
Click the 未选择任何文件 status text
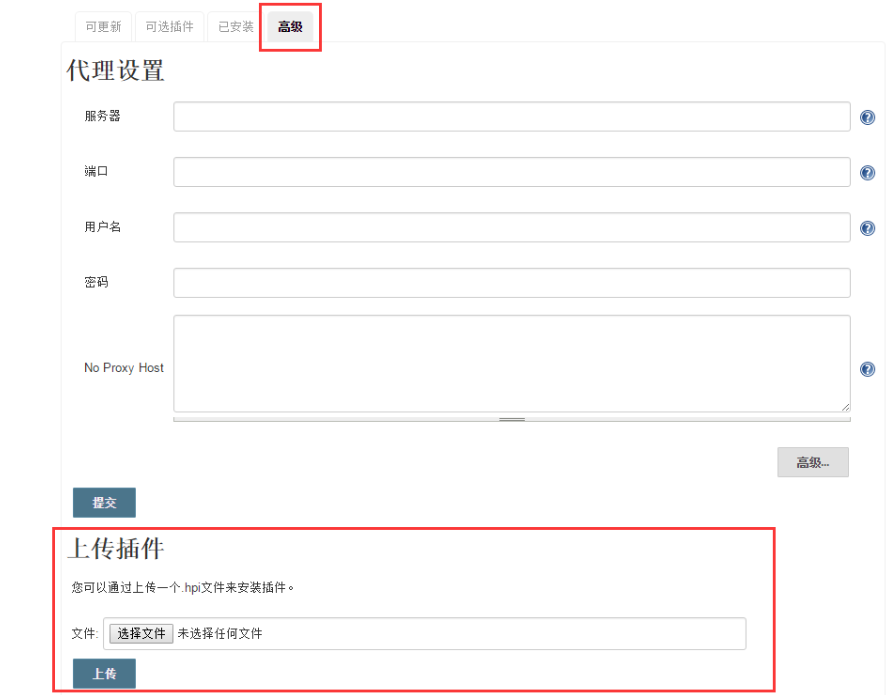(220, 633)
